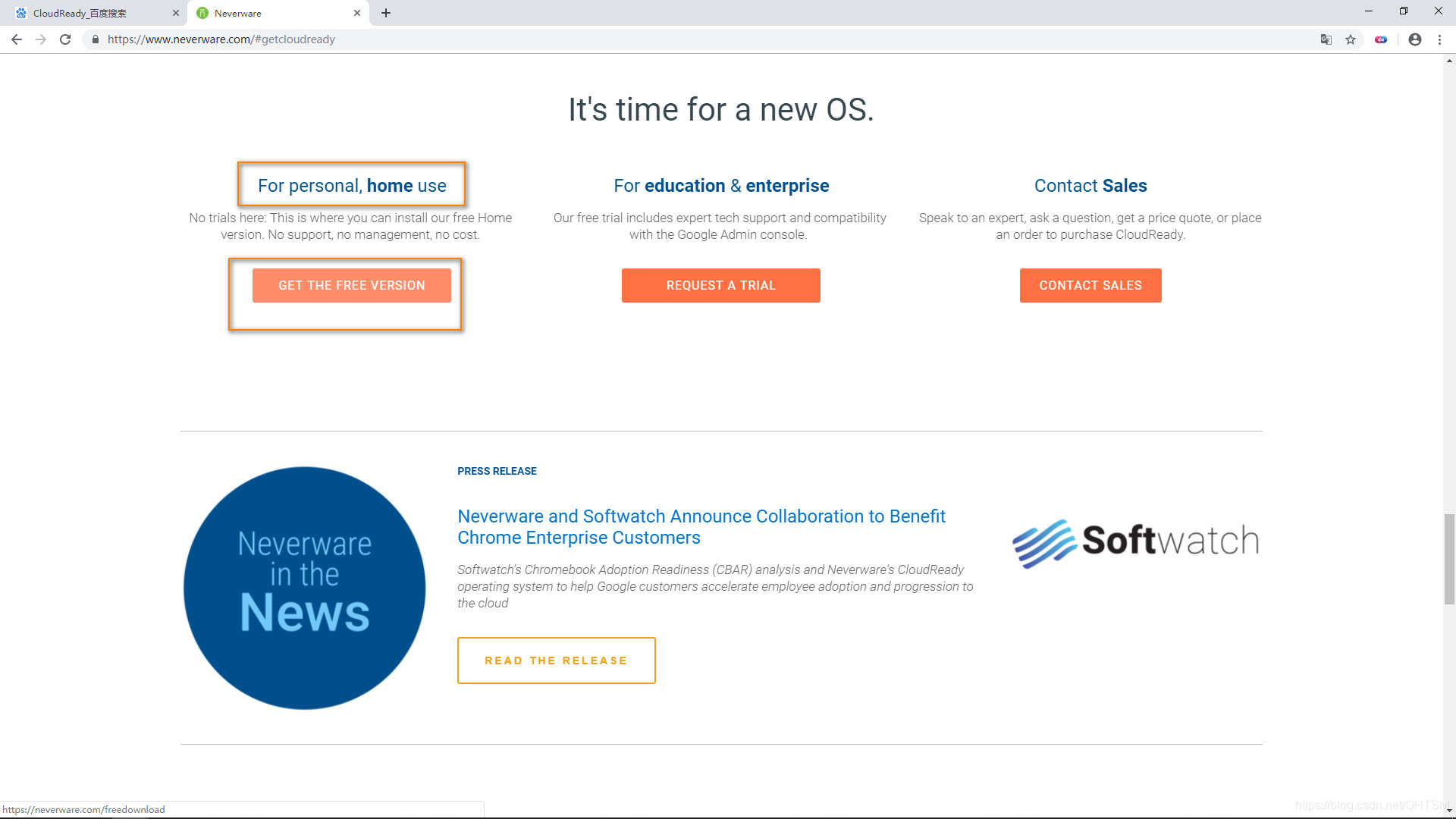1456x819 pixels.
Task: Click REQUEST A TRIAL button
Action: click(720, 285)
